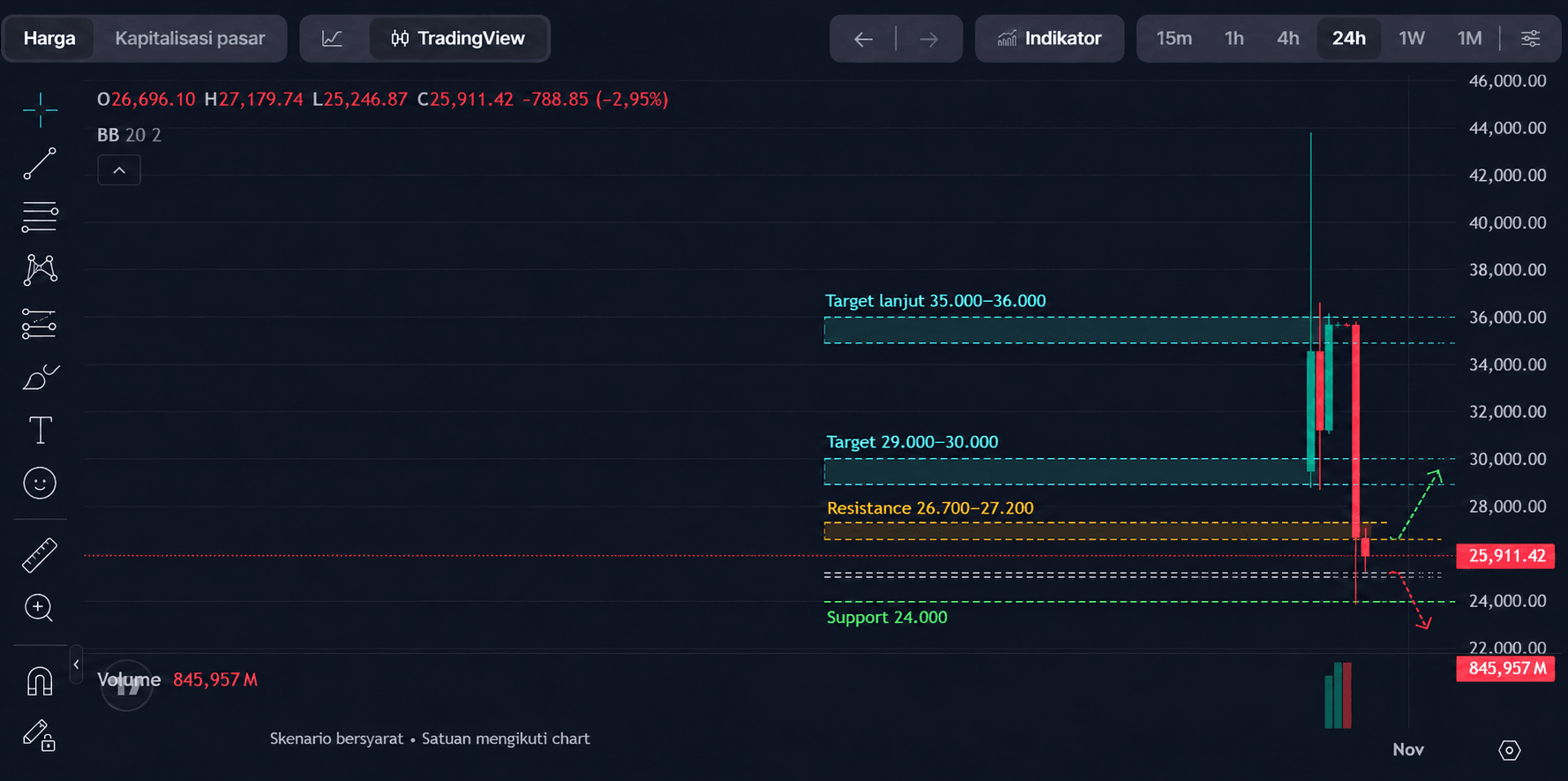
Task: Switch to simple line chart view
Action: [333, 38]
